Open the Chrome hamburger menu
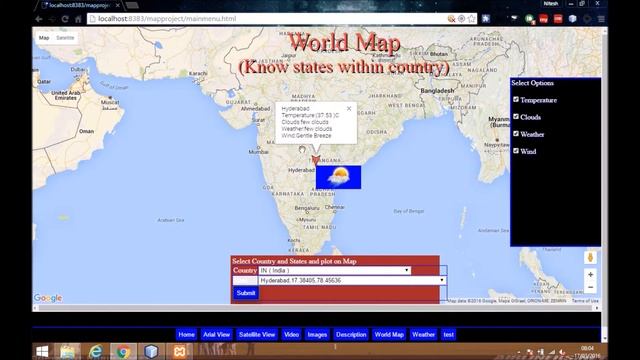Viewport: 640px width, 360px height. point(601,19)
